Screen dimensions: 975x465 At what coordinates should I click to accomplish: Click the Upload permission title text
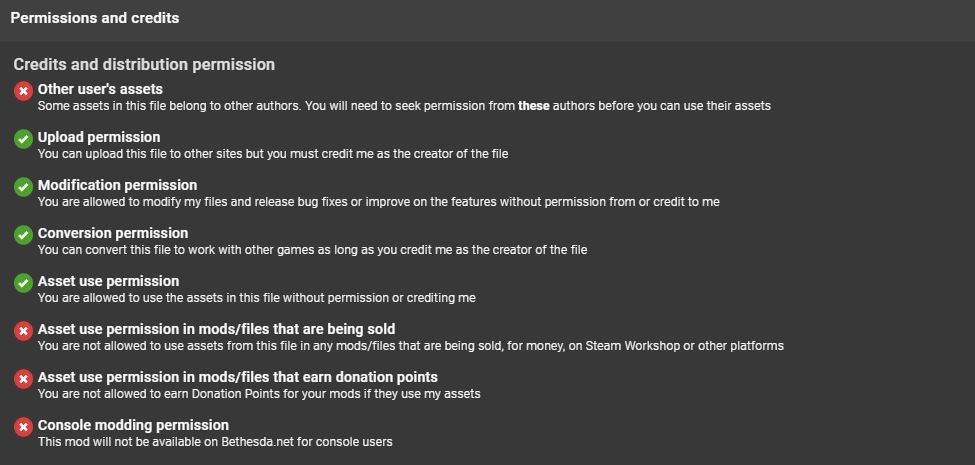pos(99,137)
